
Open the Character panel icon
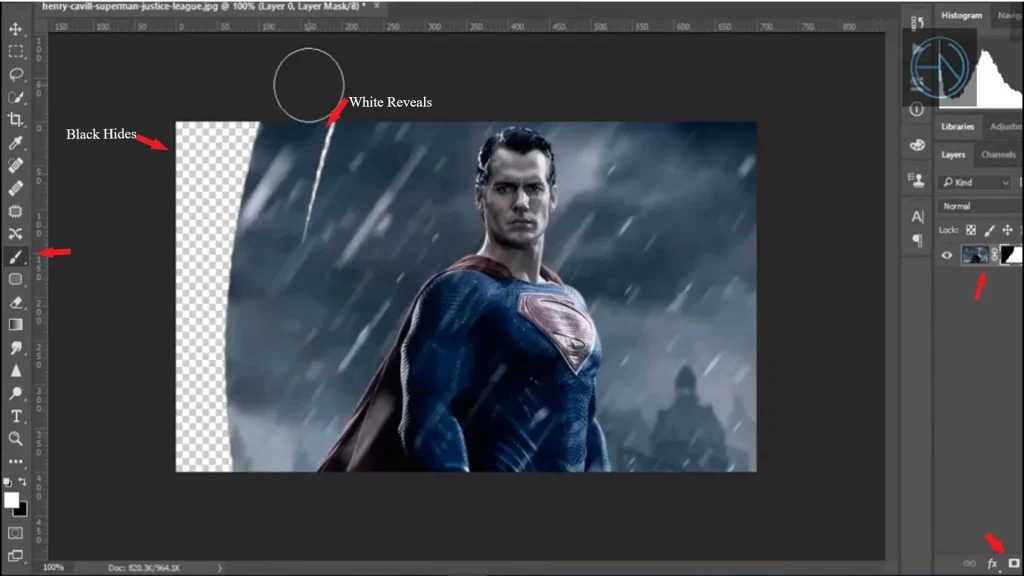[x=917, y=216]
